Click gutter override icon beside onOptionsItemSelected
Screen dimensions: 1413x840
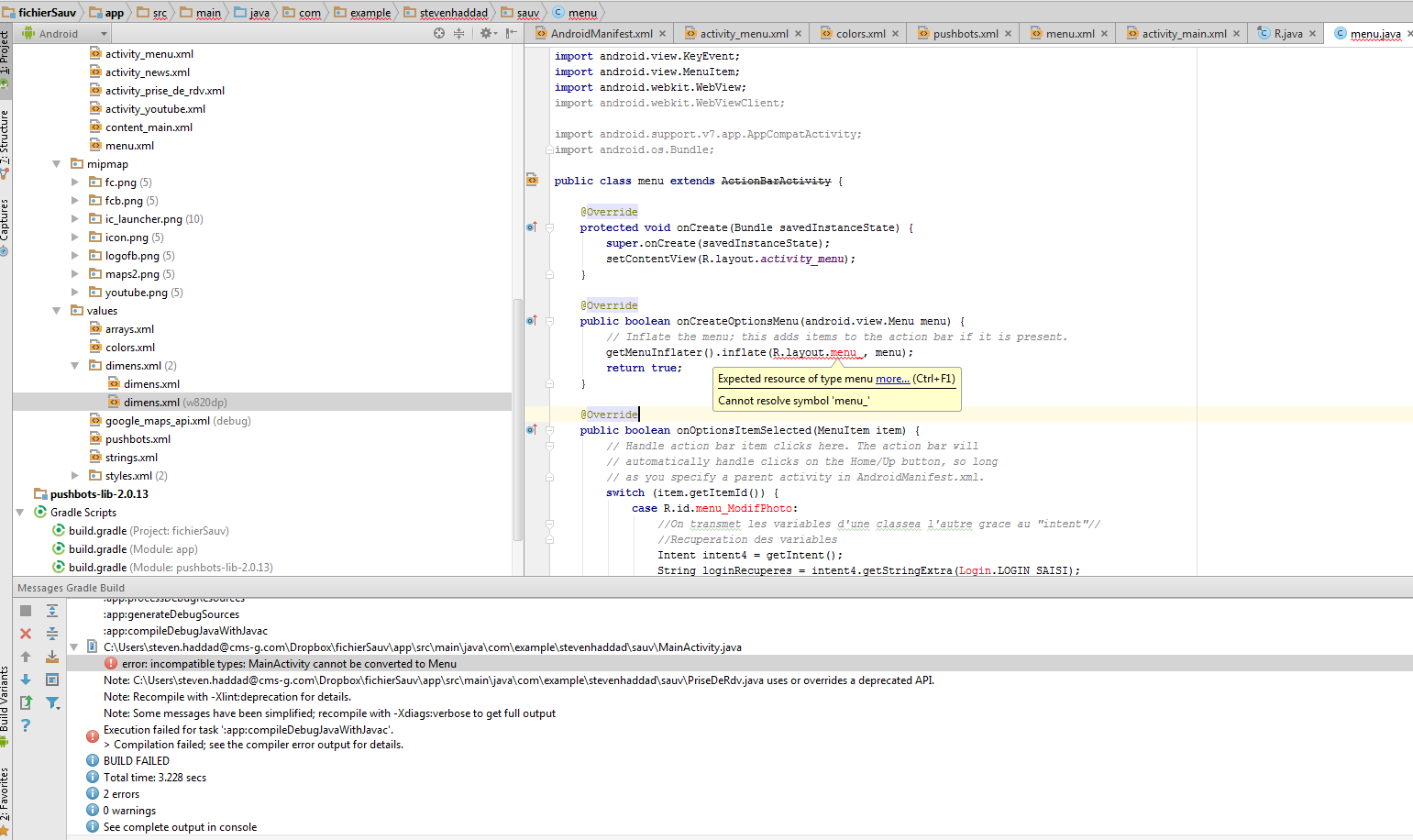pos(532,429)
